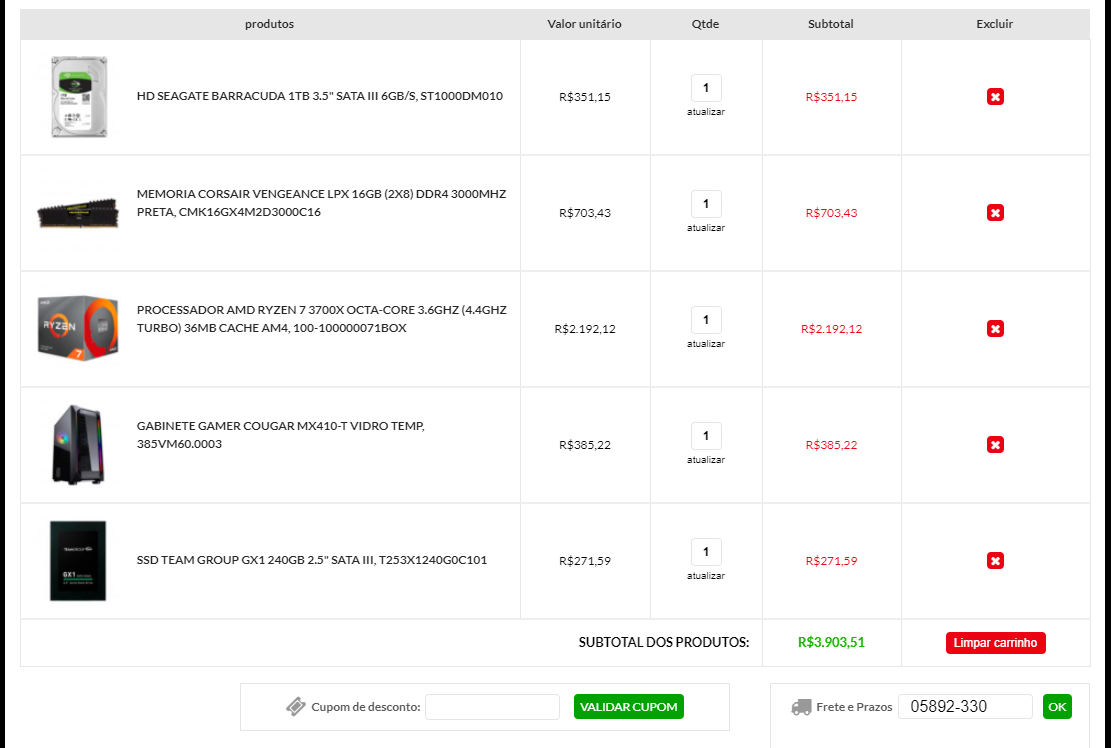Click quantity field for Team Group SSD
Viewport: 1111px width, 748px height.
point(706,552)
